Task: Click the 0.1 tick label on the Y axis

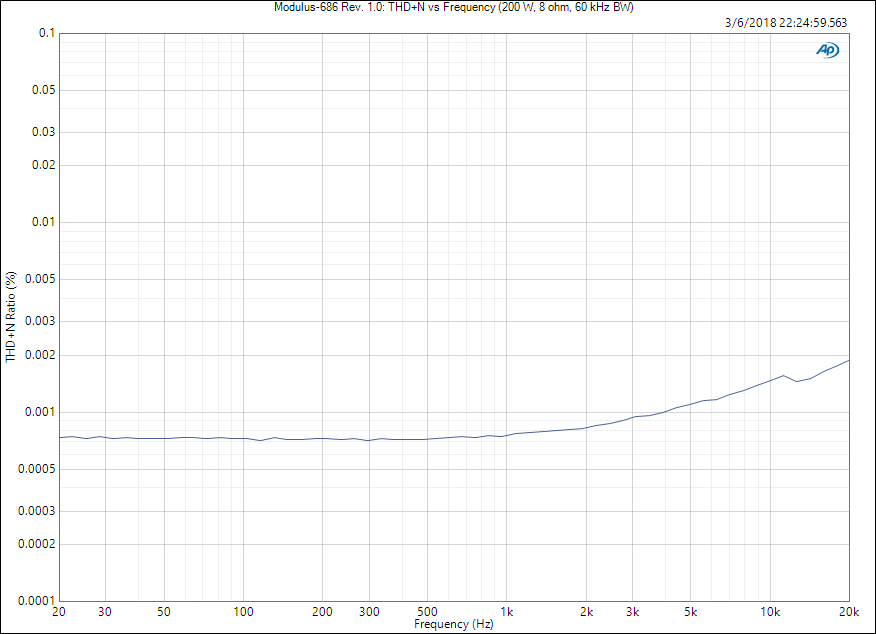Action: (x=47, y=33)
